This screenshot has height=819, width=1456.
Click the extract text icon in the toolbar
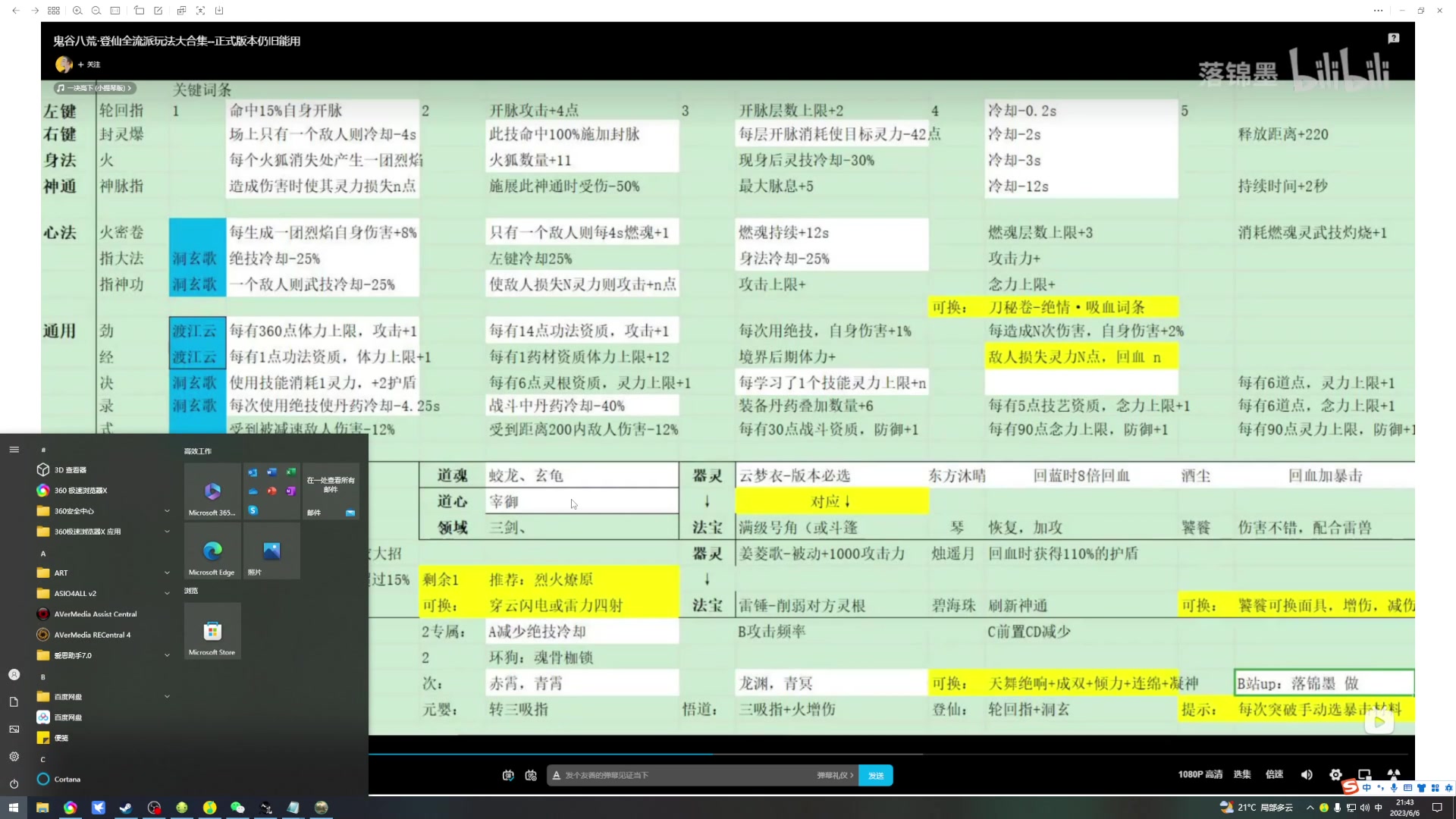(x=181, y=11)
